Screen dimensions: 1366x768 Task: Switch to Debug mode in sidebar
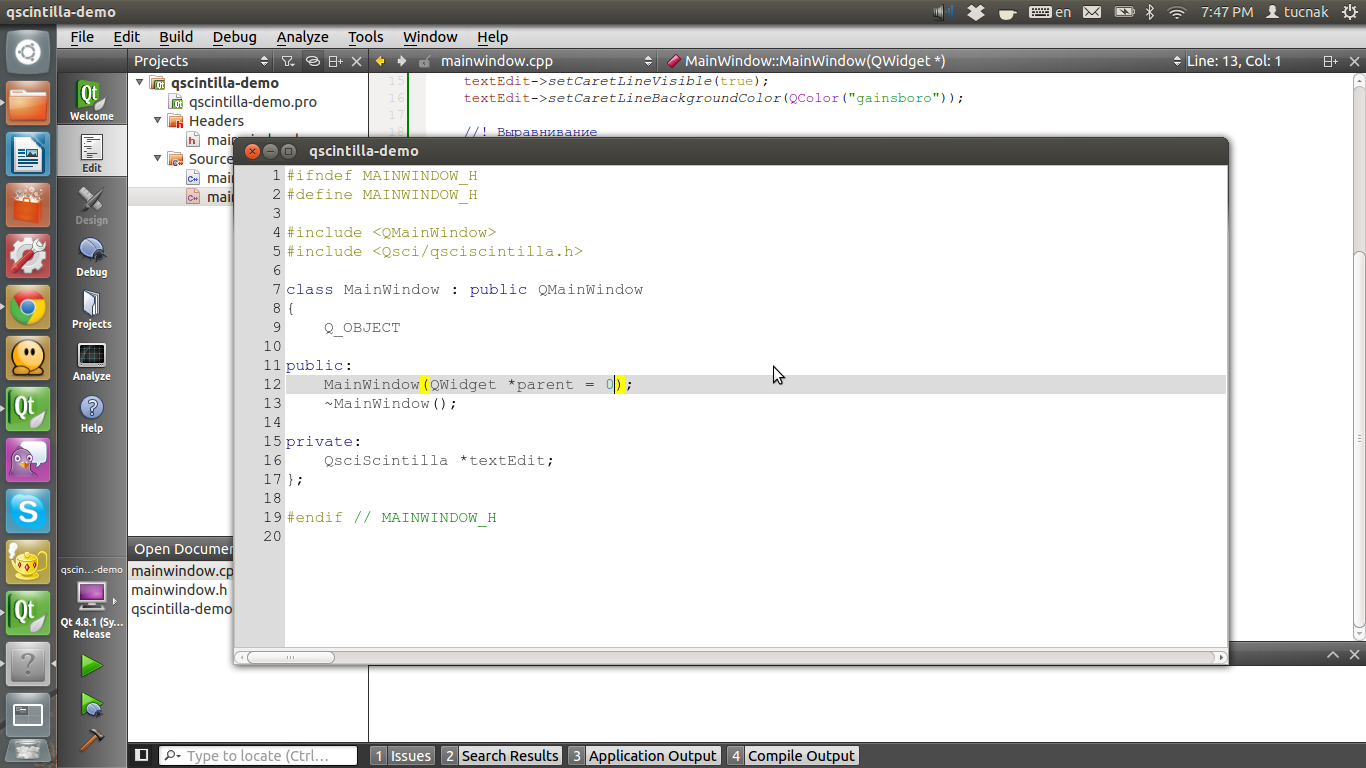click(92, 257)
